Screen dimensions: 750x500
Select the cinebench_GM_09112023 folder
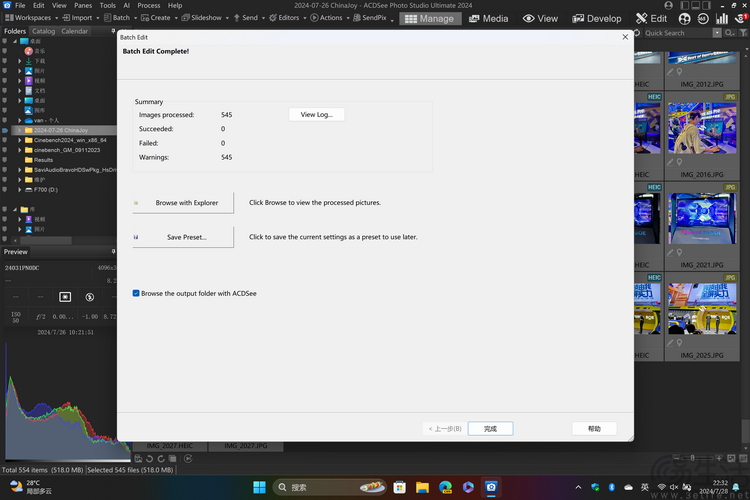point(67,150)
